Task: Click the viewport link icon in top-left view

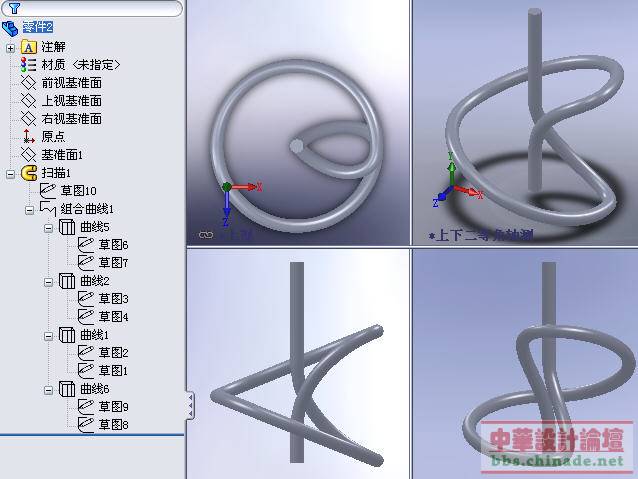Action: click(206, 235)
